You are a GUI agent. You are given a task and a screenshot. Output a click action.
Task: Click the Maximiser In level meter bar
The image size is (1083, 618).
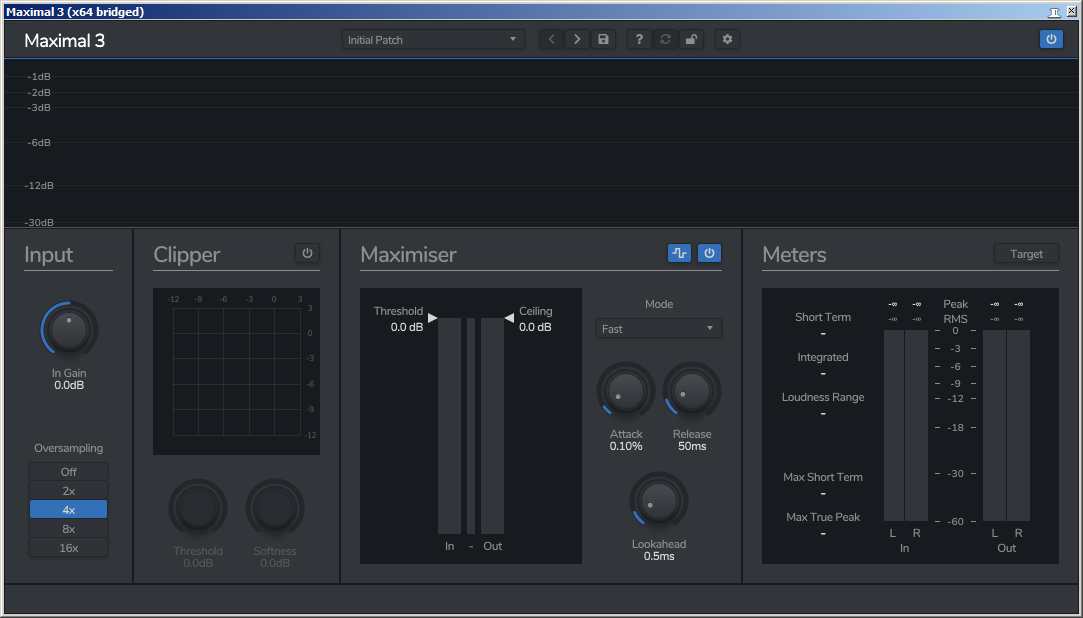click(449, 426)
